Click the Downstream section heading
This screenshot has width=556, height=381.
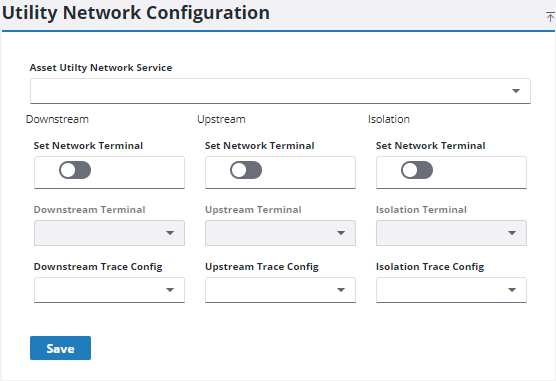point(57,119)
